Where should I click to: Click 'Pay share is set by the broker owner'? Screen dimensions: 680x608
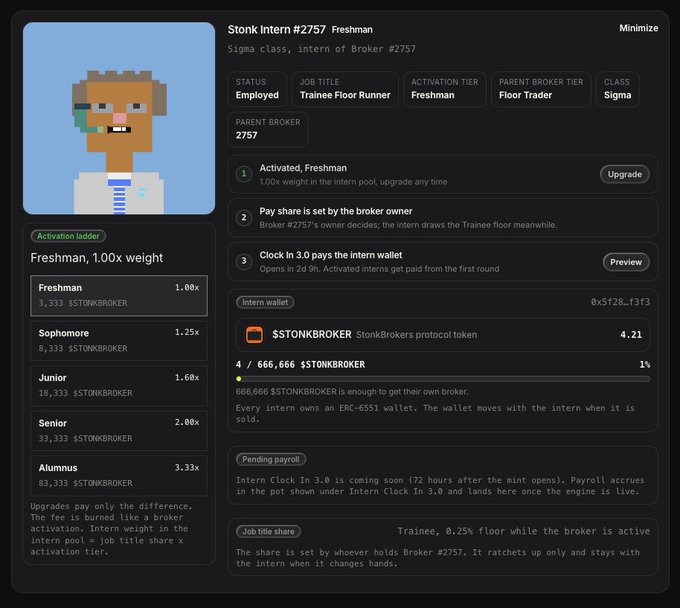[336, 211]
